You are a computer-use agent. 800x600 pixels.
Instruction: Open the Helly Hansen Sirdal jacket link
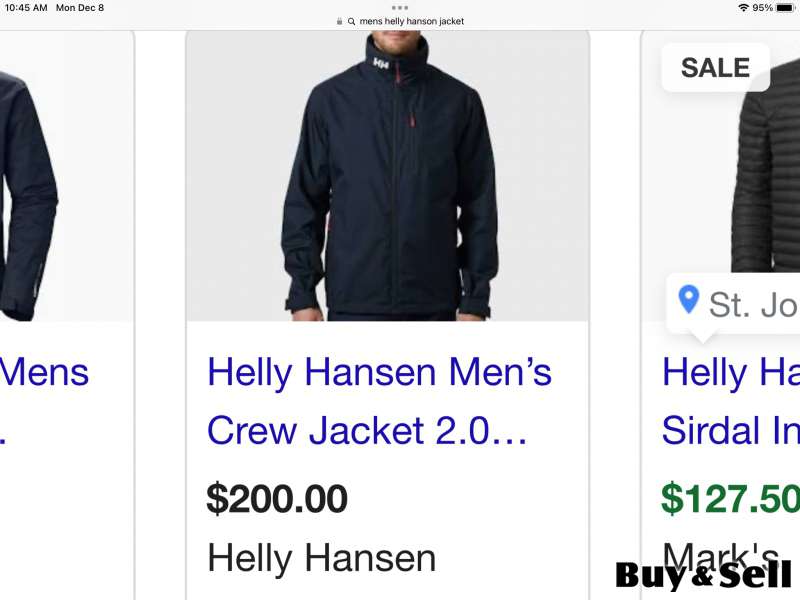click(731, 401)
